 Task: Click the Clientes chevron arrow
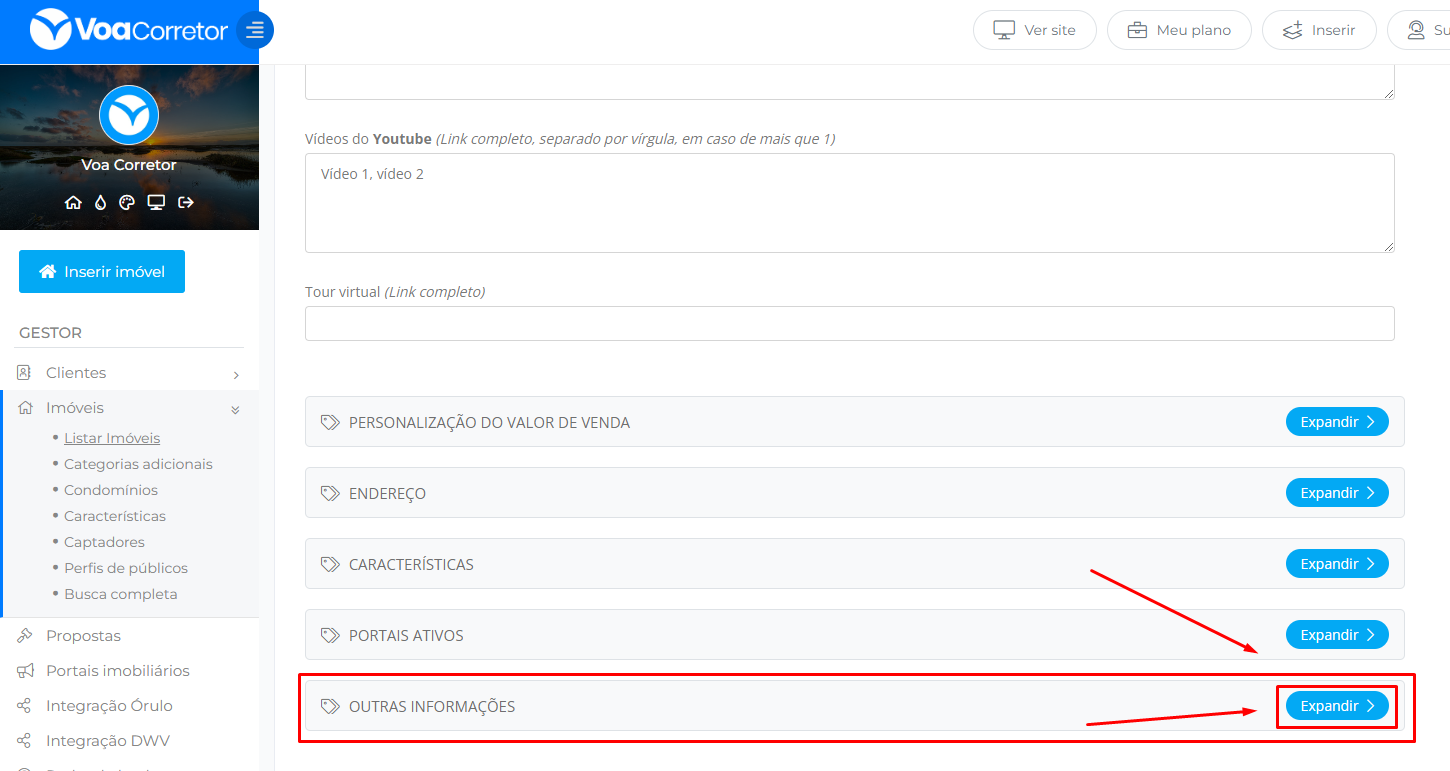pyautogui.click(x=236, y=375)
